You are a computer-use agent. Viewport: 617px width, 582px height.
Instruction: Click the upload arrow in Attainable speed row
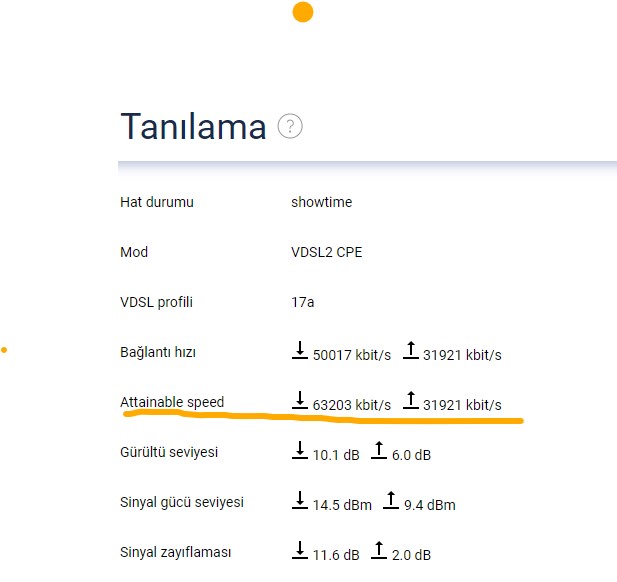coord(411,400)
